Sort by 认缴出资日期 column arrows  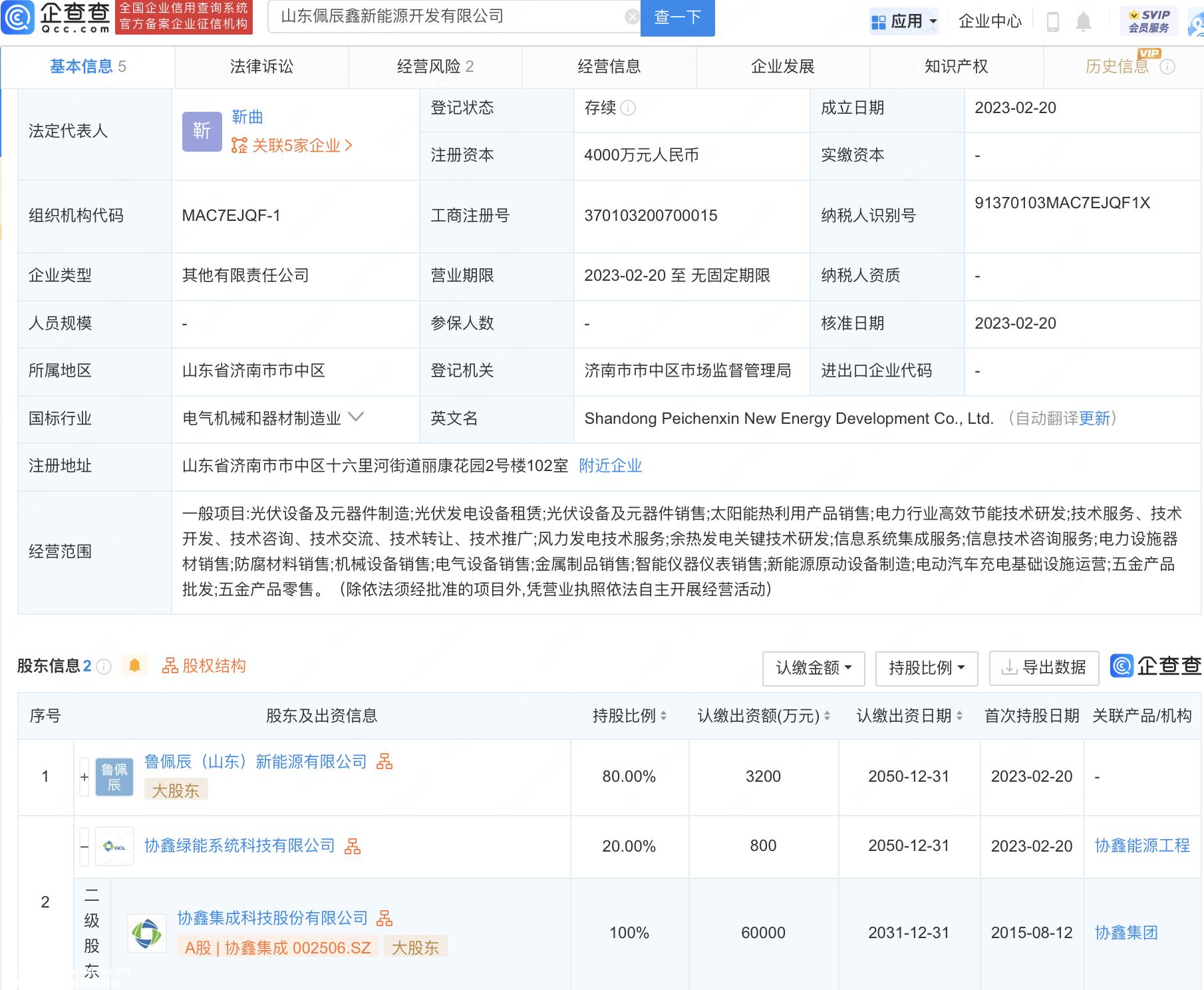click(959, 716)
